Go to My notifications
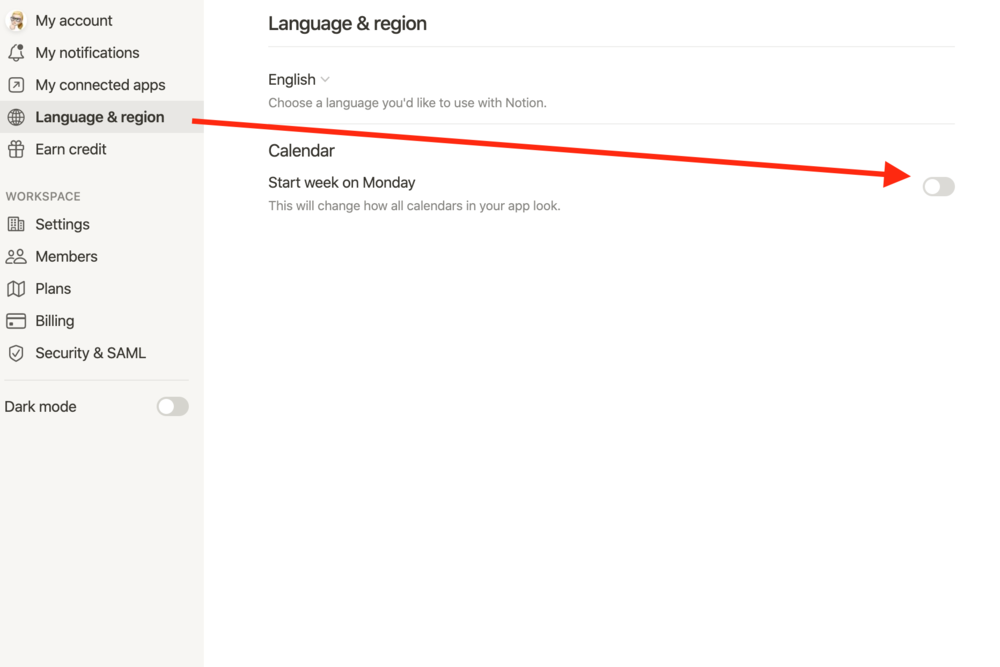The width and height of the screenshot is (1000, 667). 102,53
